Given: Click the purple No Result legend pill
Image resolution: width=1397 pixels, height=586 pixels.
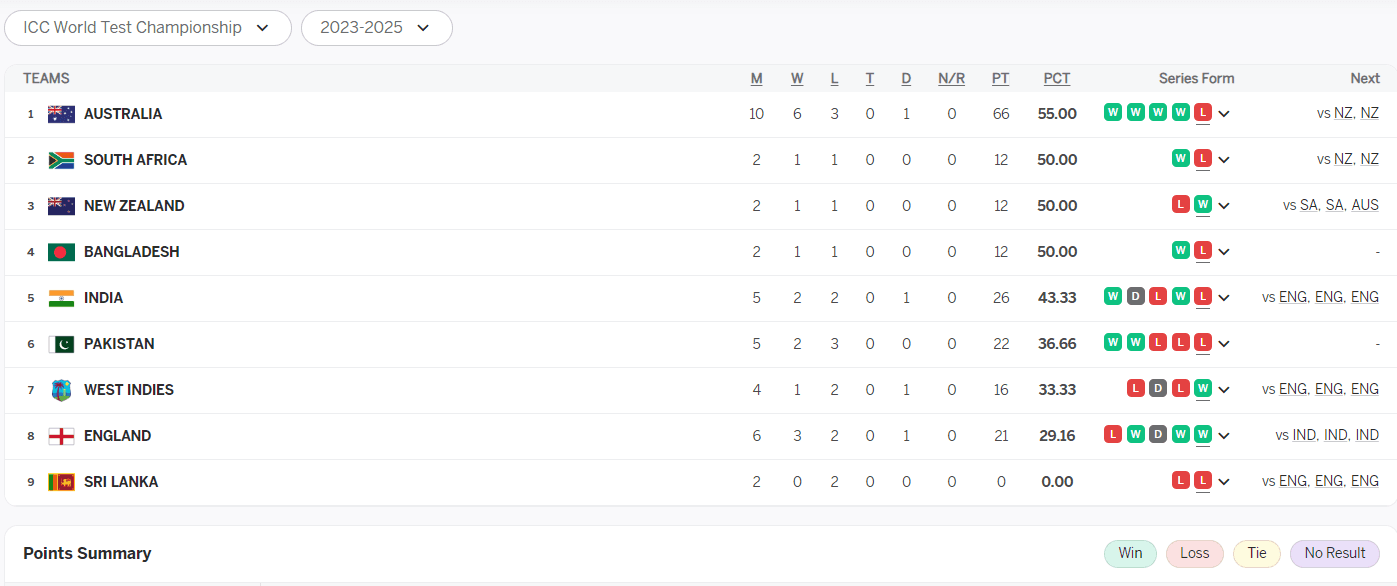Looking at the screenshot, I should point(1334,554).
